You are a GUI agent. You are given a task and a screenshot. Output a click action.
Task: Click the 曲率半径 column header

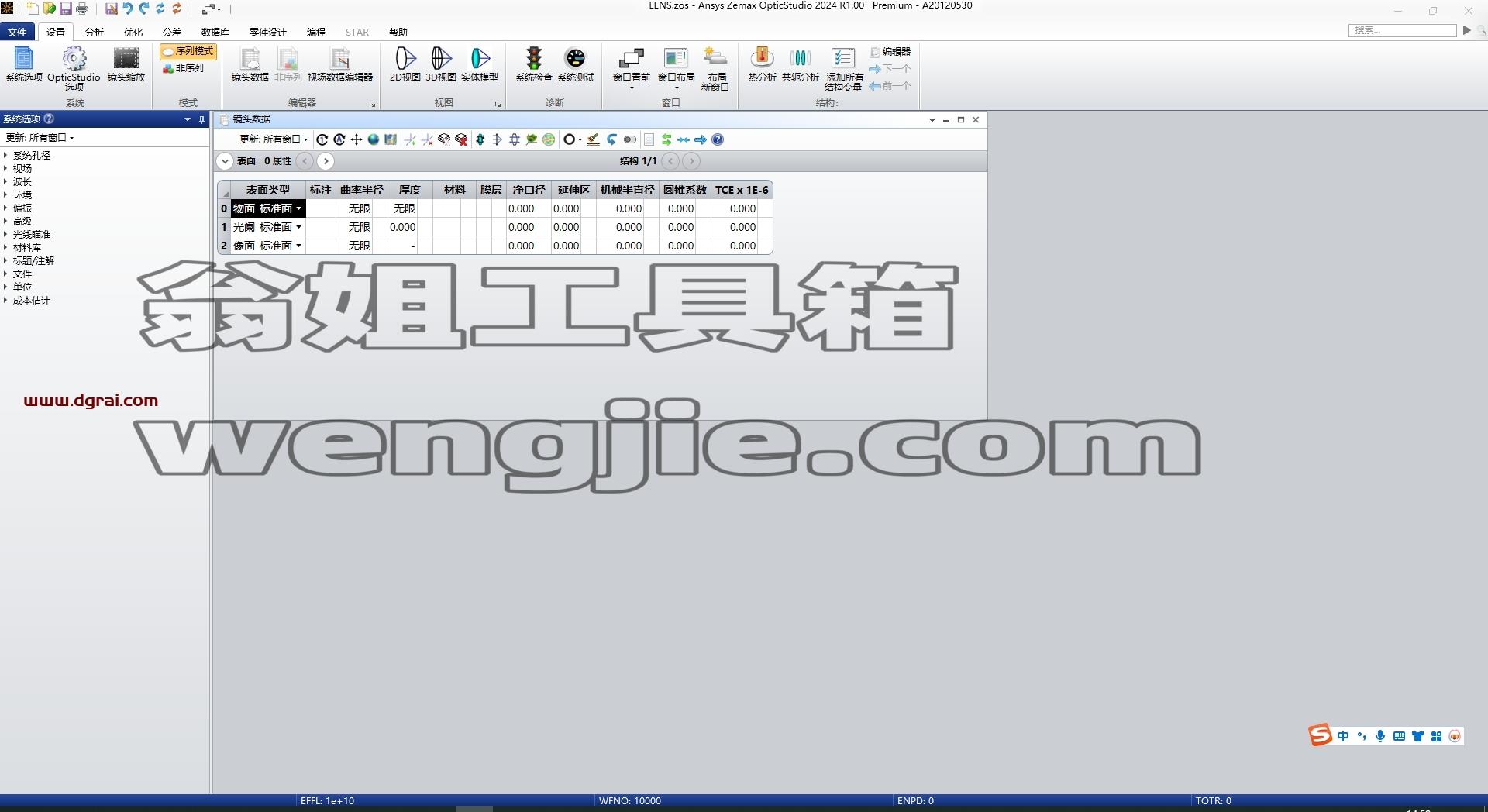362,190
